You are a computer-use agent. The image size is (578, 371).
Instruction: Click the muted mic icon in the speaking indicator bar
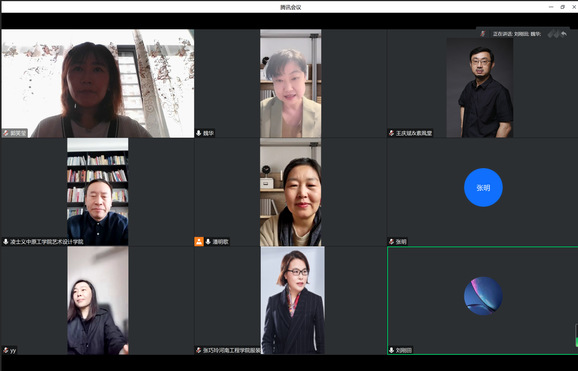pos(483,34)
